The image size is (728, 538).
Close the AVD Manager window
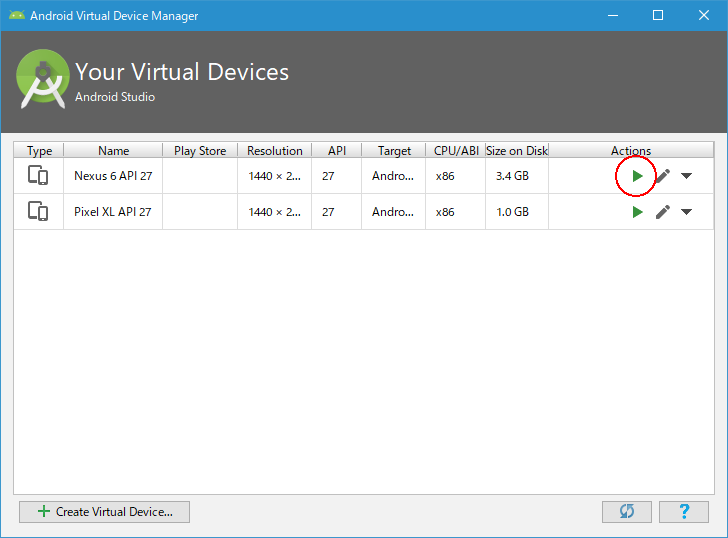tap(703, 15)
